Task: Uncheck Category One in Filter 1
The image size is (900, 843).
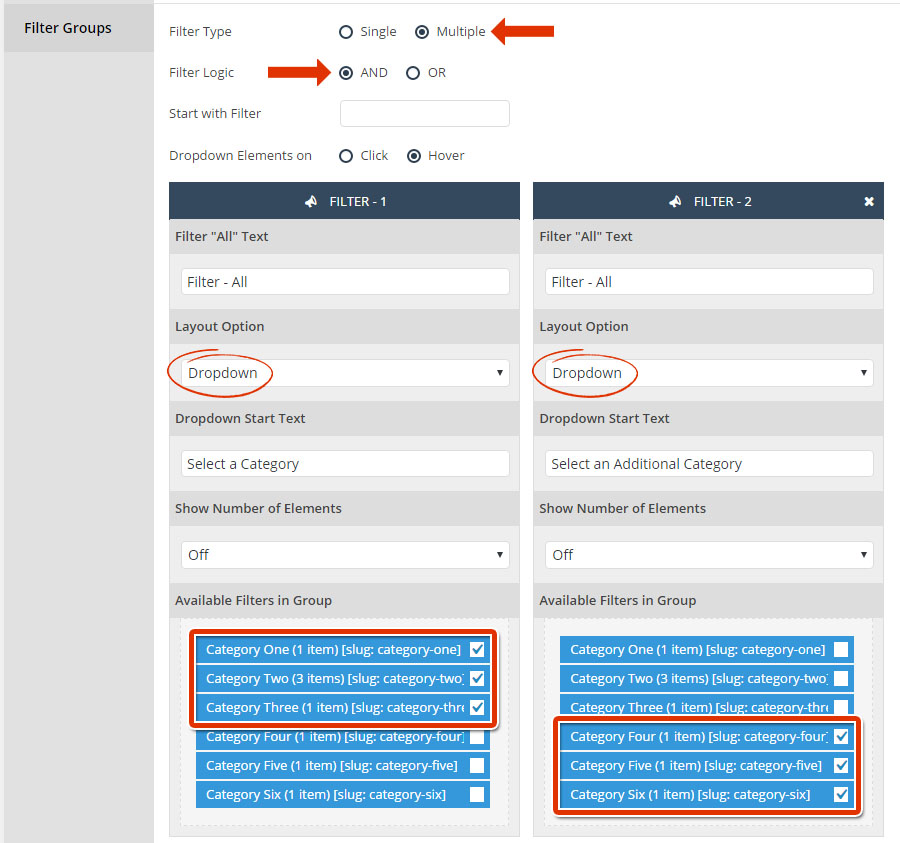Action: point(477,650)
